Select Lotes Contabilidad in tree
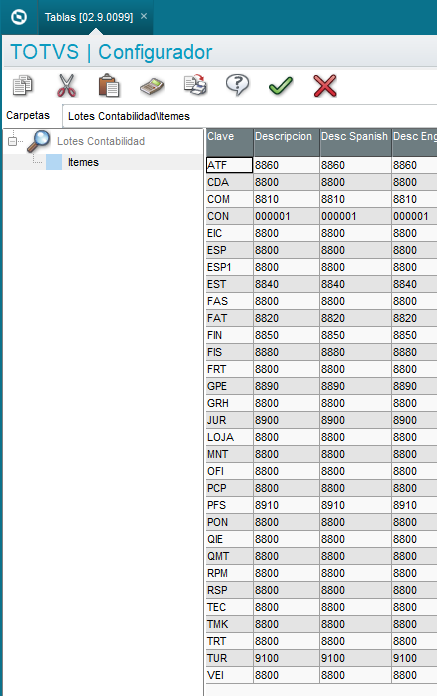Screen dimensions: 437x696 click(101, 141)
